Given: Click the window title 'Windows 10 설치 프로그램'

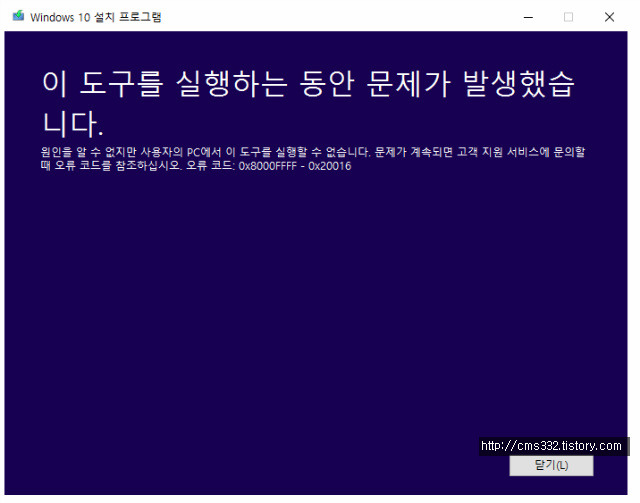Looking at the screenshot, I should tap(96, 17).
